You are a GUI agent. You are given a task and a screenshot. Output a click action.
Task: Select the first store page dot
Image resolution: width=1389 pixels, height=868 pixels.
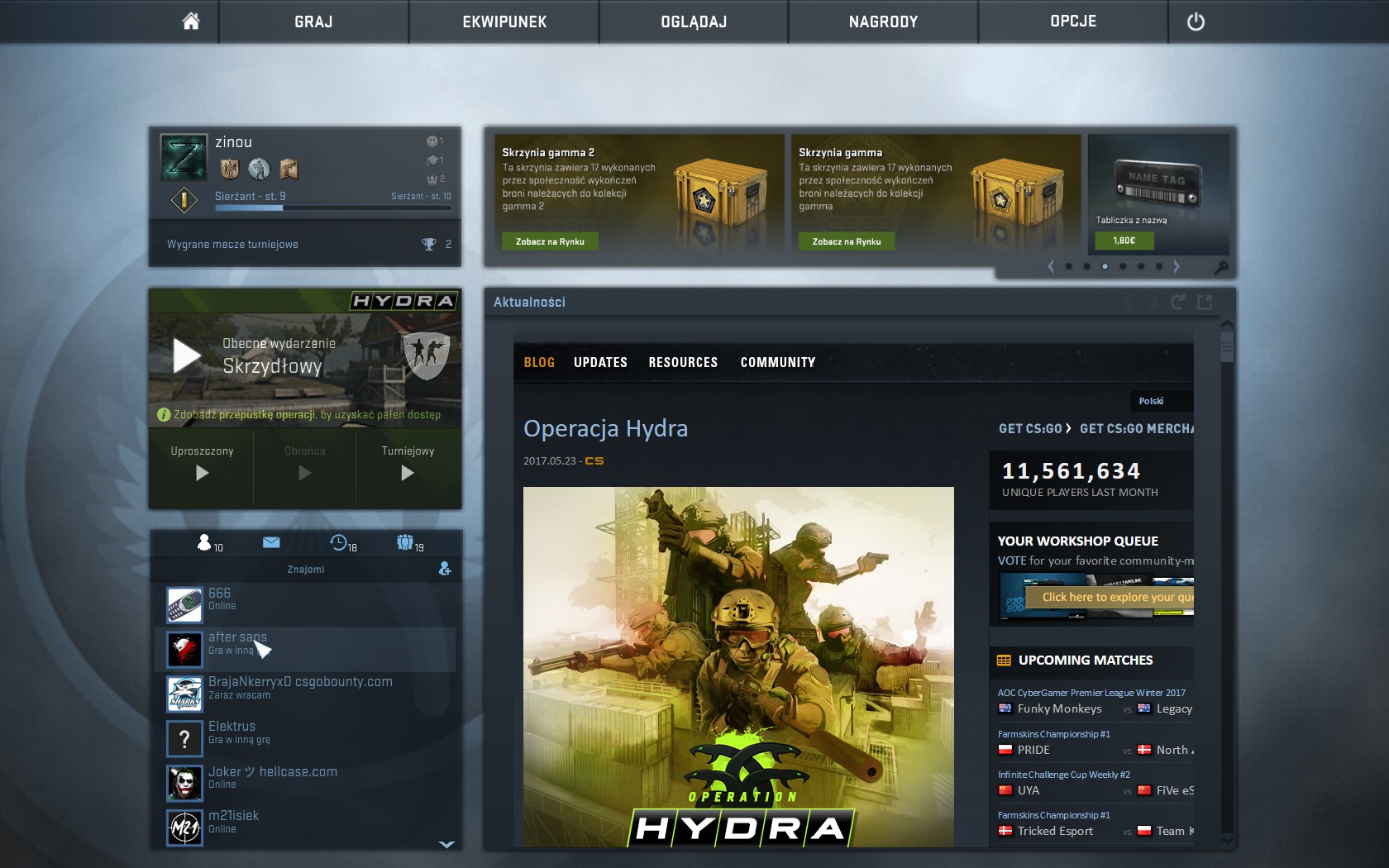click(1069, 266)
